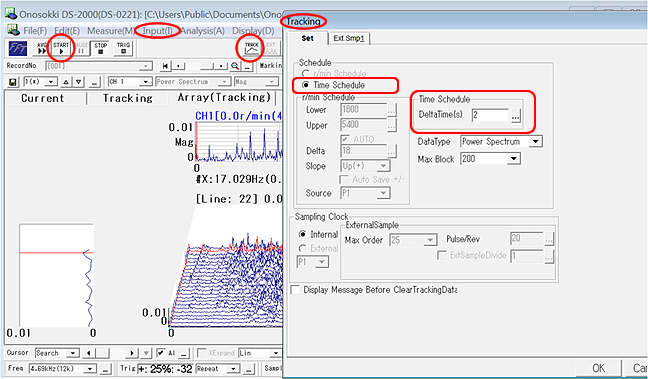648x379 pixels.
Task: Open the File(F) menu
Action: point(35,31)
